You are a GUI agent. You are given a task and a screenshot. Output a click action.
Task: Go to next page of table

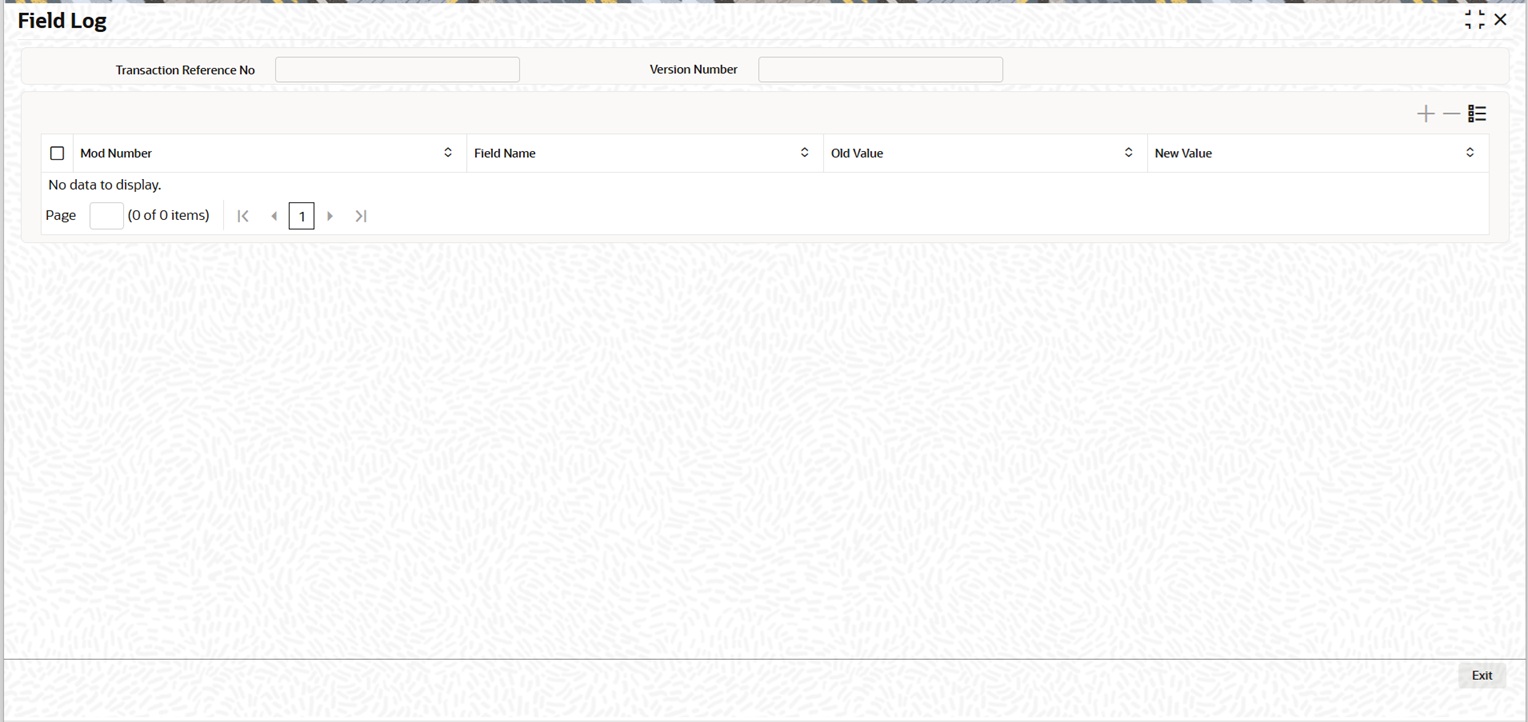330,216
